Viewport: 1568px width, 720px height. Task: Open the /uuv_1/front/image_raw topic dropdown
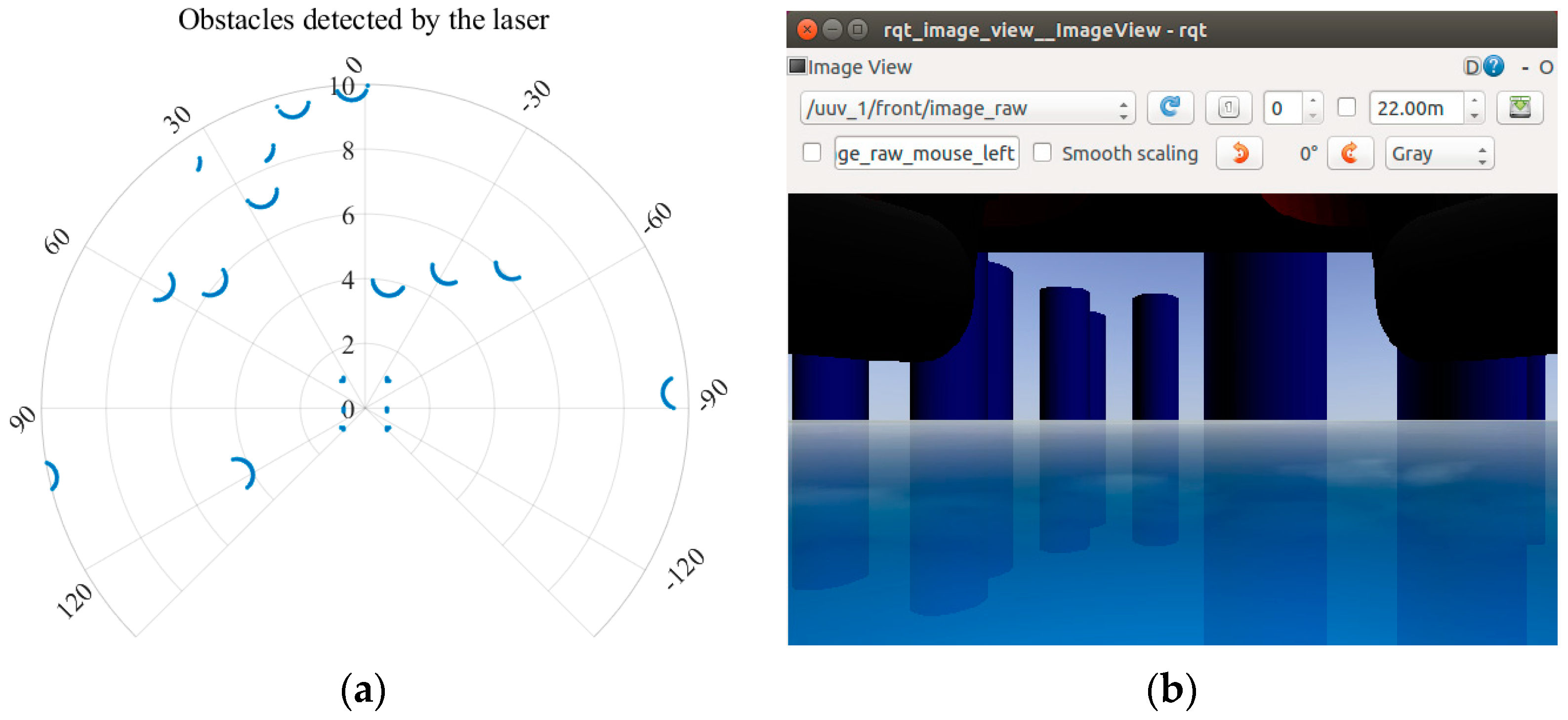967,108
